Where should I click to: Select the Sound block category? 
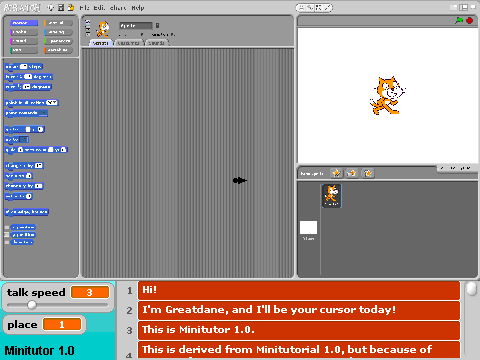pyautogui.click(x=24, y=41)
